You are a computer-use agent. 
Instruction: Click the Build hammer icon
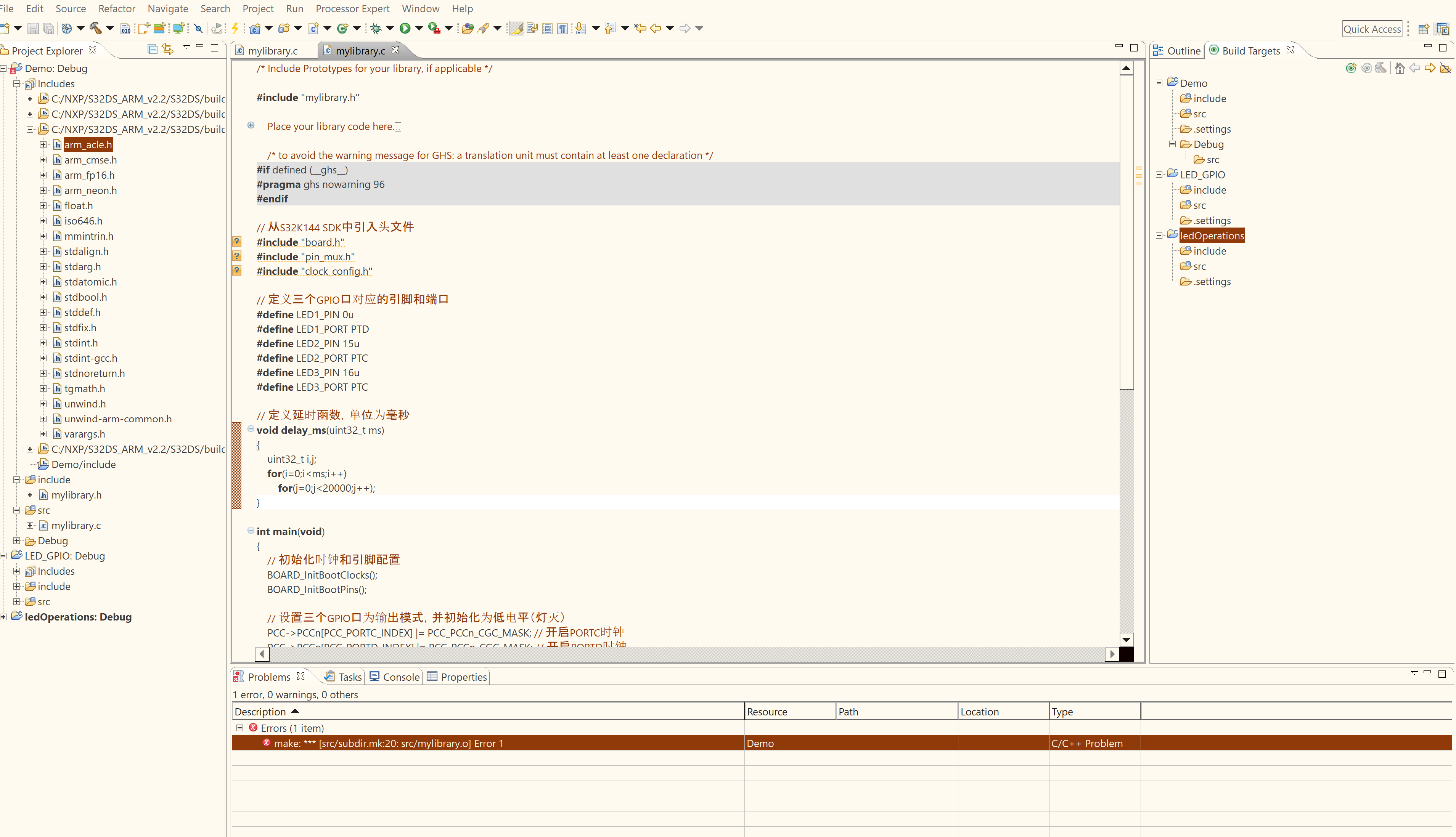[x=95, y=28]
